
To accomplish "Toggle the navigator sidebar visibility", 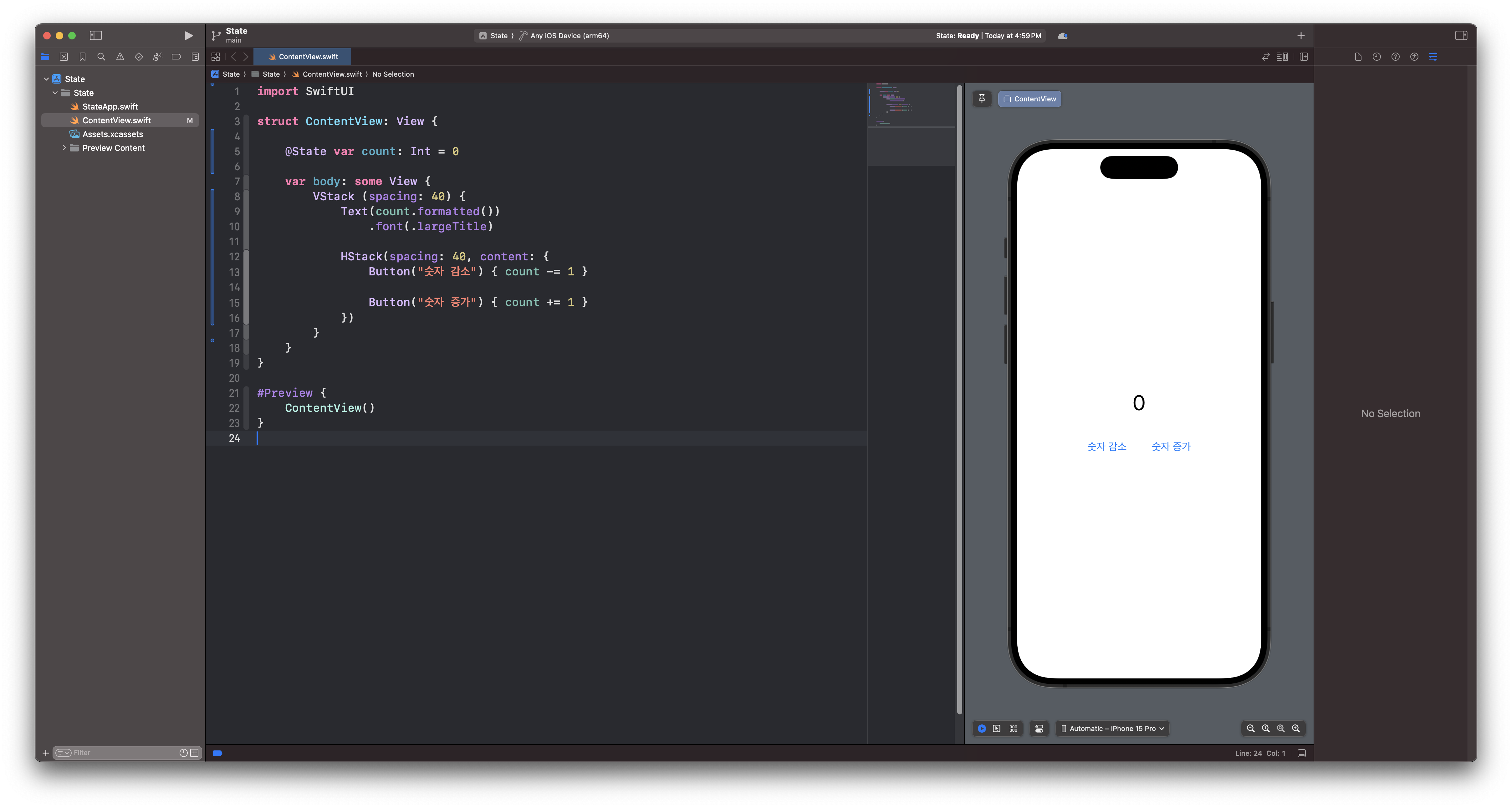I will [x=96, y=36].
